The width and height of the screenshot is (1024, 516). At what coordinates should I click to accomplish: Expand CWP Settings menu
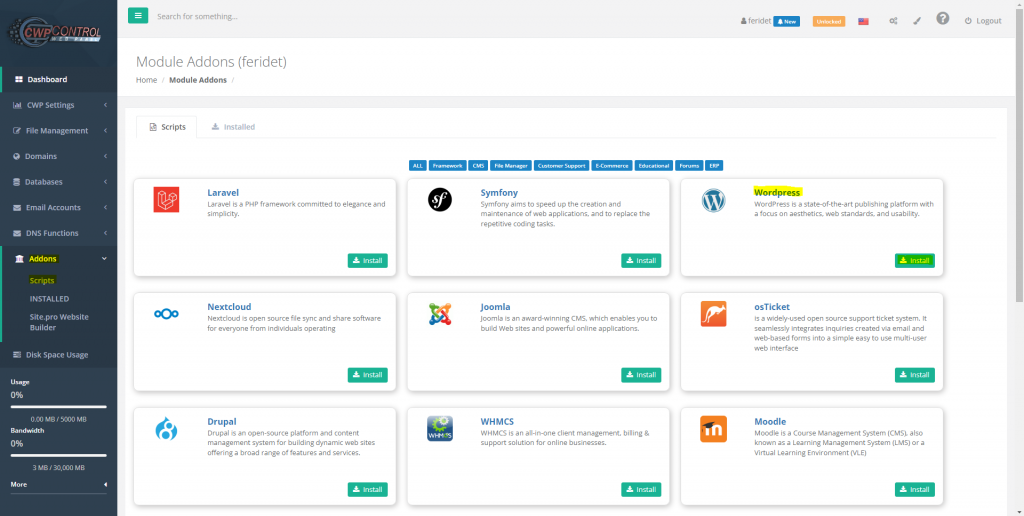point(59,105)
